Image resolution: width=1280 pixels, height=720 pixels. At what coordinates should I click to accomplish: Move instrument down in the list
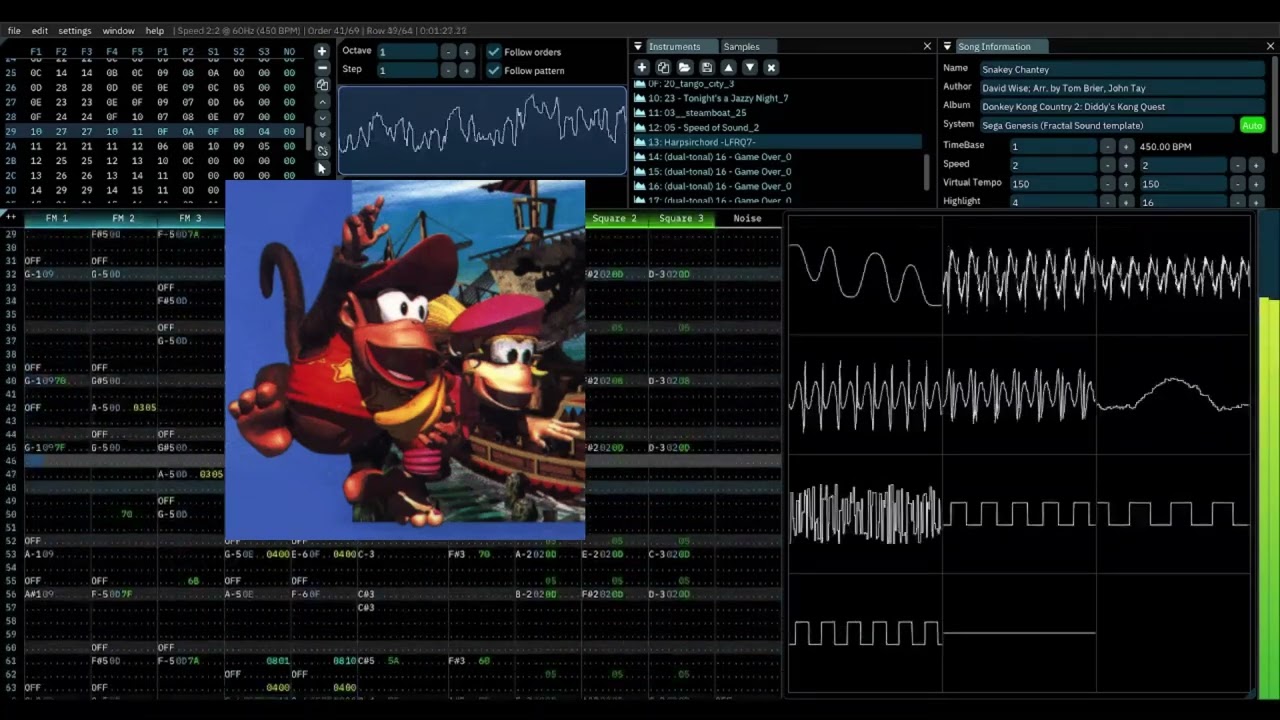(750, 67)
